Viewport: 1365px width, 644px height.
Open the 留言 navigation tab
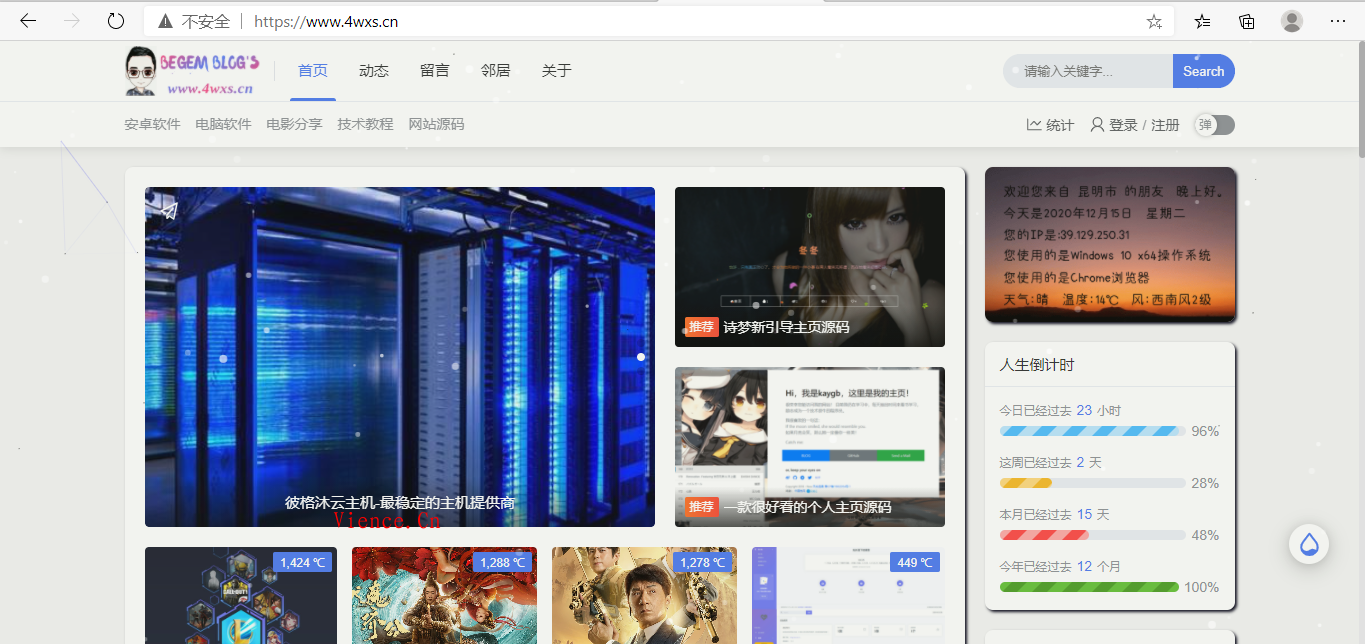434,71
